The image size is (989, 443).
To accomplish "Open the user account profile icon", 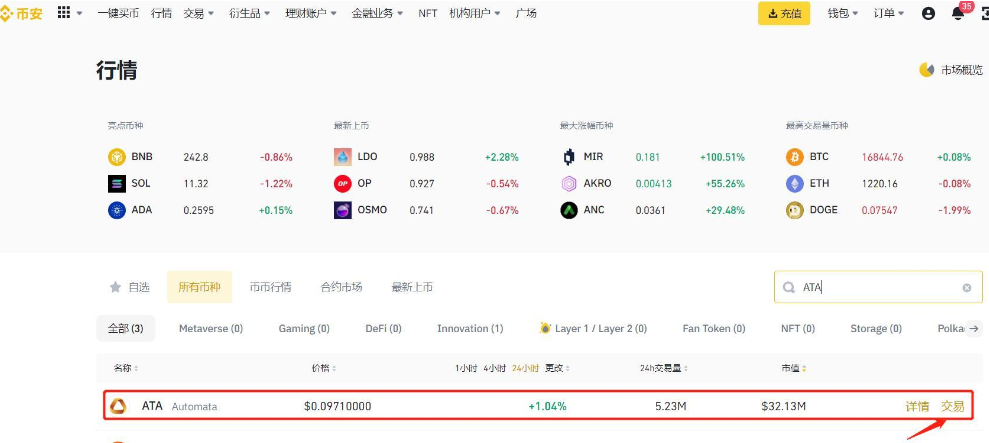I will click(x=928, y=13).
